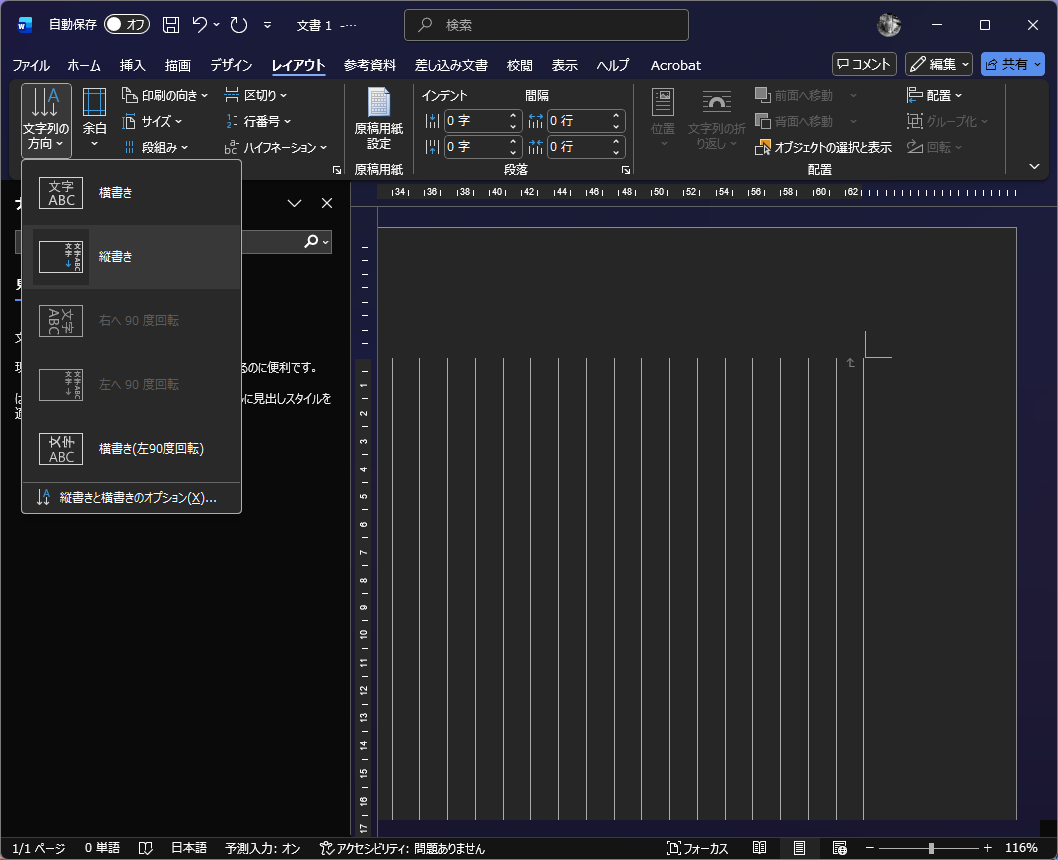This screenshot has width=1058, height=860.
Task: Toggle 自動保存 on
Action: [x=127, y=24]
